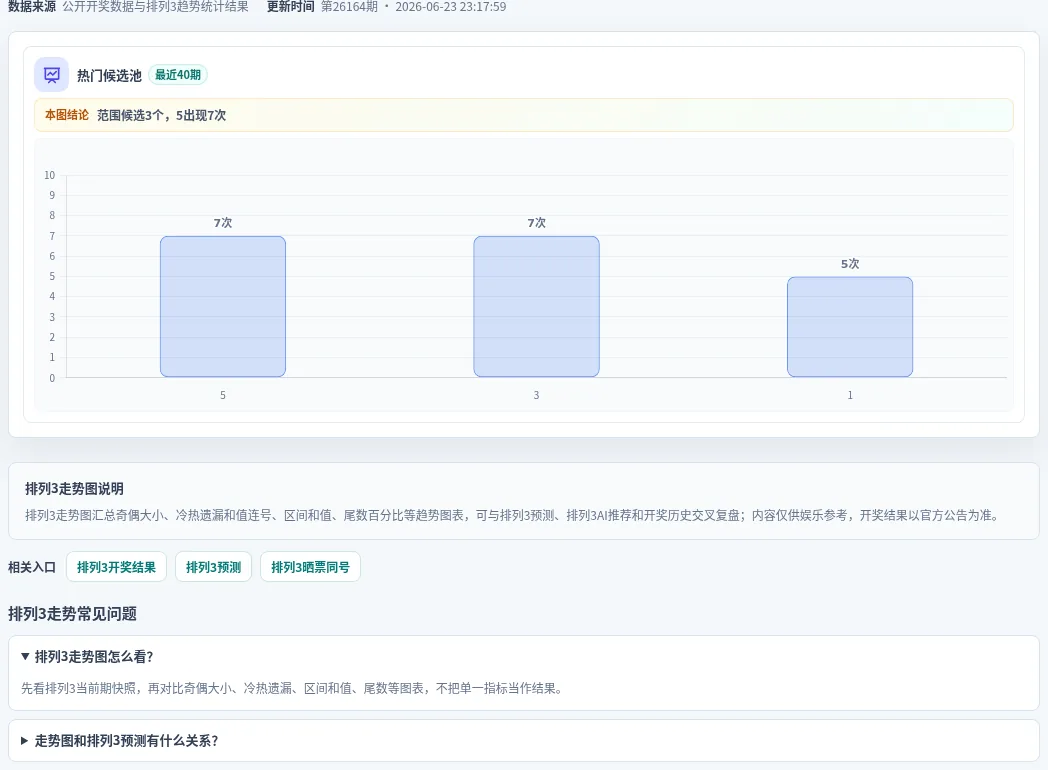
Task: Click the 排列3走势图说明 heading
Action: (x=74, y=489)
